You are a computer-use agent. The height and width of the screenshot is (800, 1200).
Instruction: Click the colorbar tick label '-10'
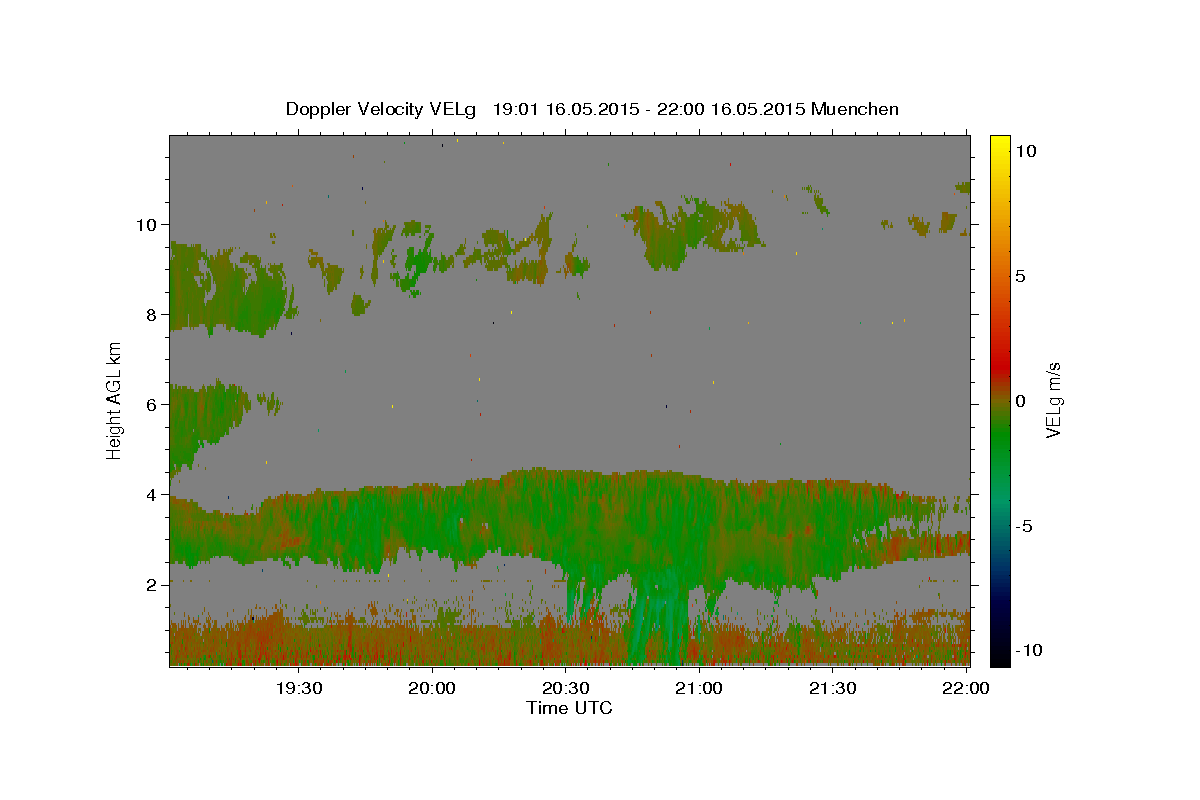(x=1029, y=650)
